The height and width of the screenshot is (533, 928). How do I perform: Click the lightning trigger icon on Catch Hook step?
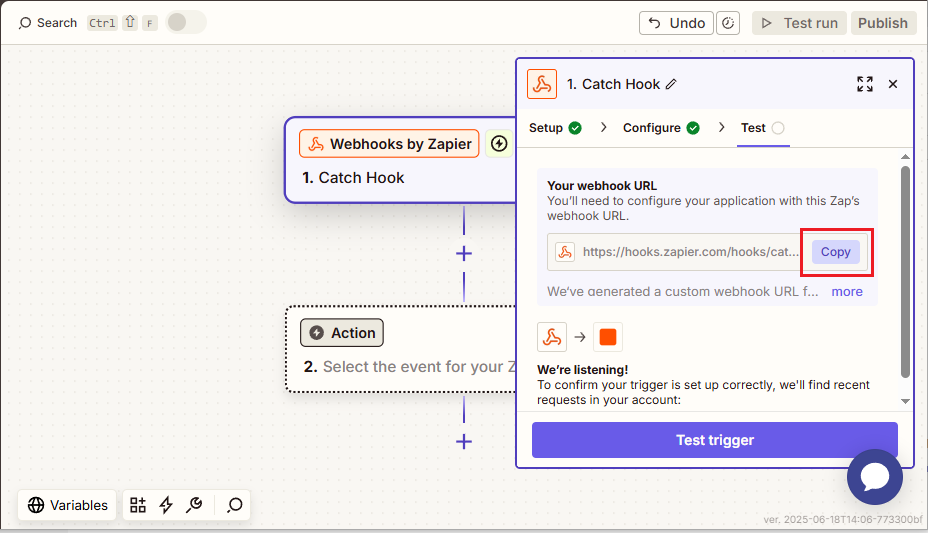click(499, 144)
